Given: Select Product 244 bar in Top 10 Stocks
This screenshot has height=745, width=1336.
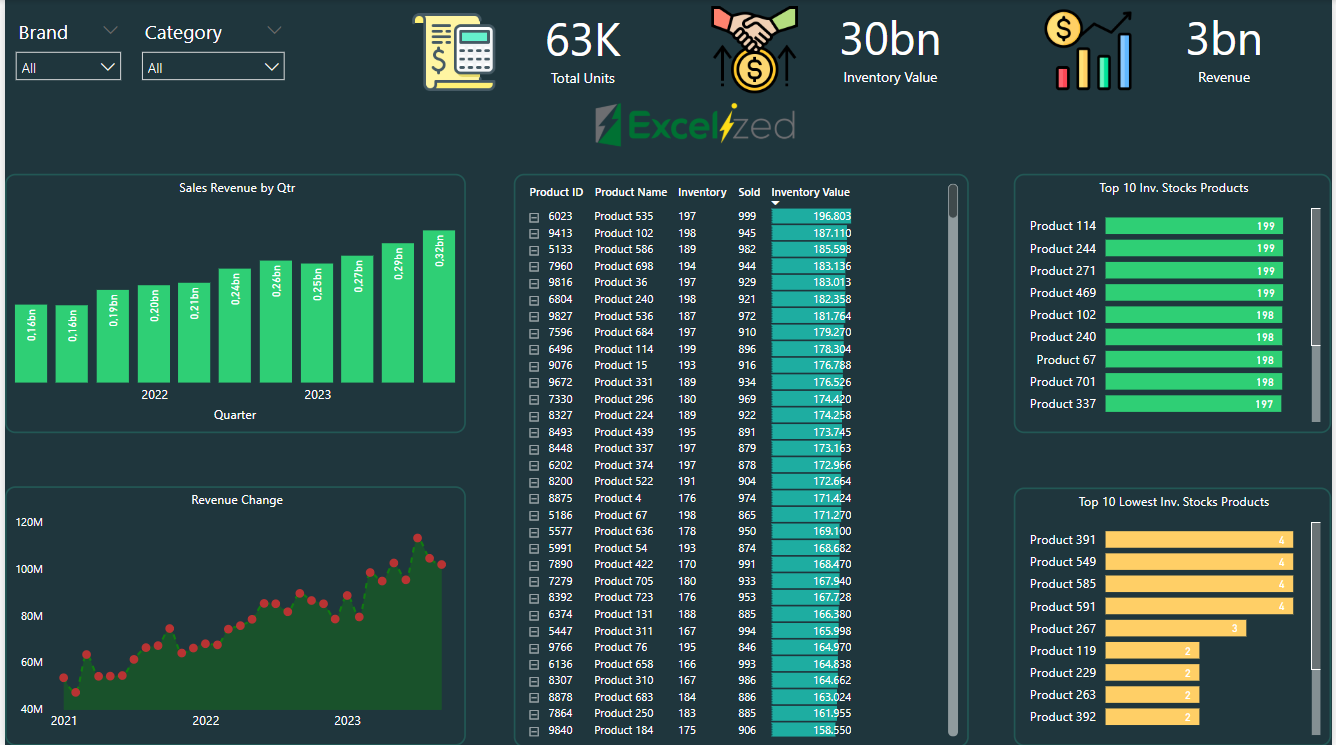Looking at the screenshot, I should (x=1194, y=248).
